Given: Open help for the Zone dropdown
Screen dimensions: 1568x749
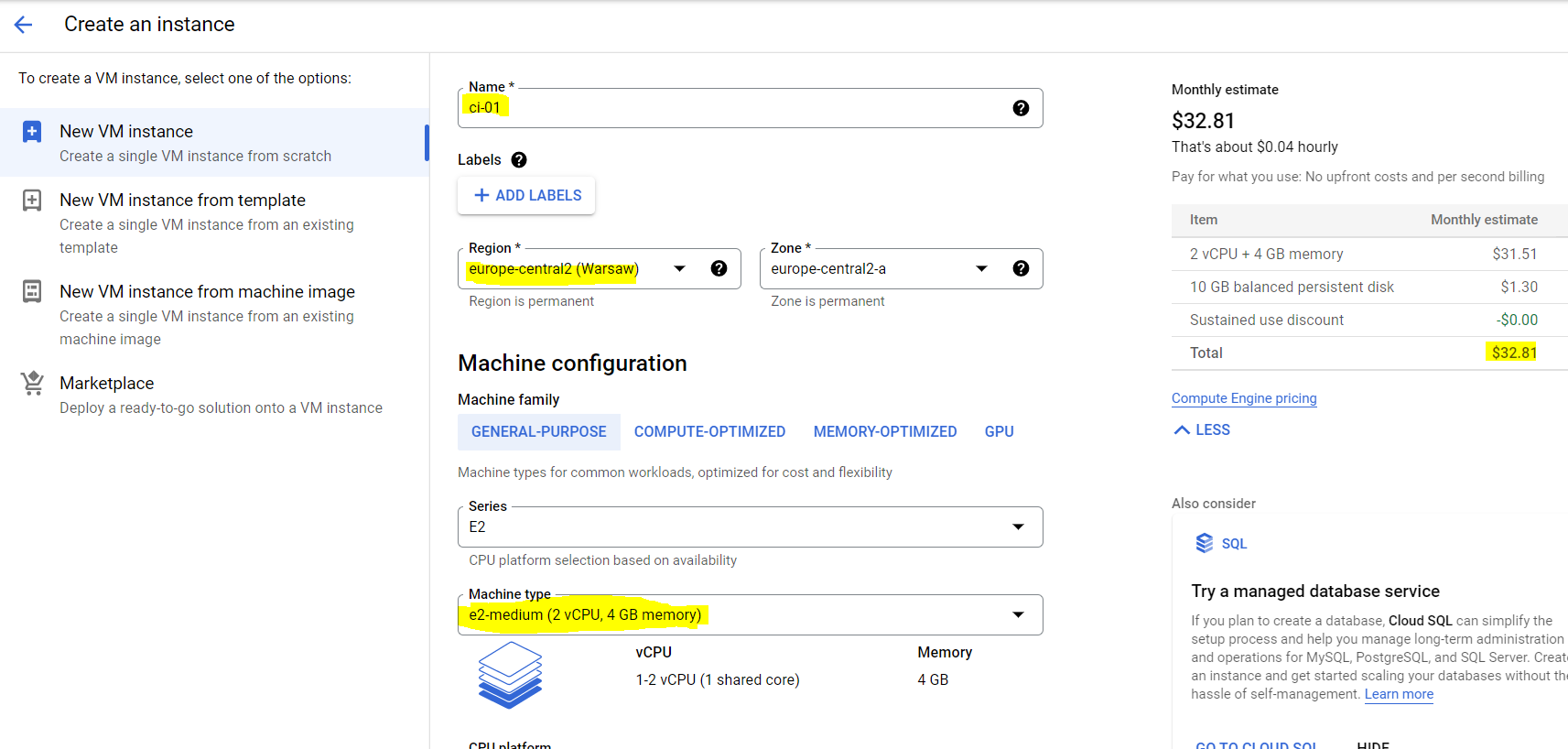Looking at the screenshot, I should [1021, 268].
